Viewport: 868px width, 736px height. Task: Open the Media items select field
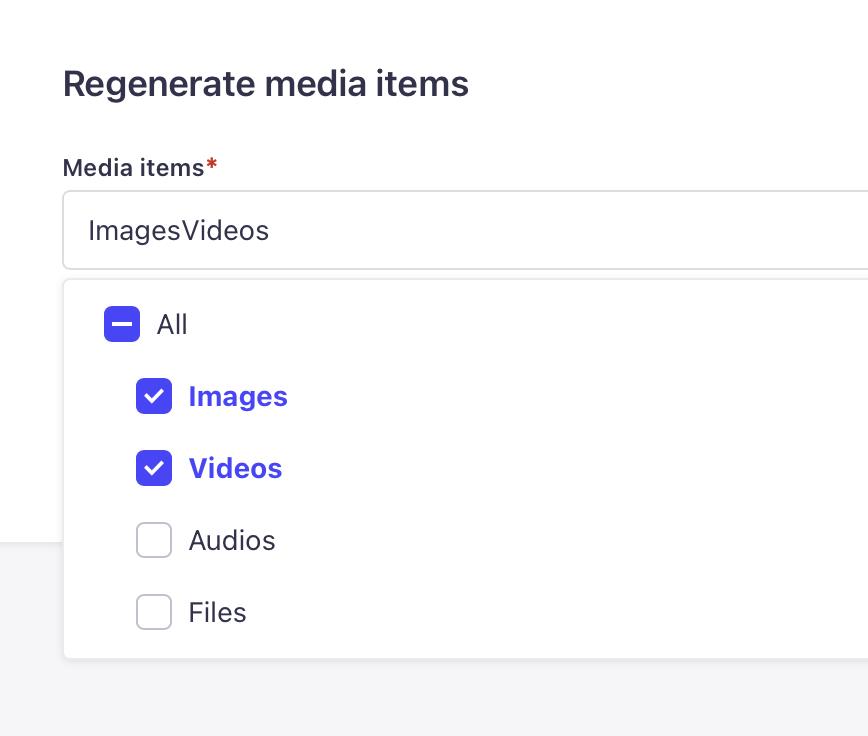600,231
